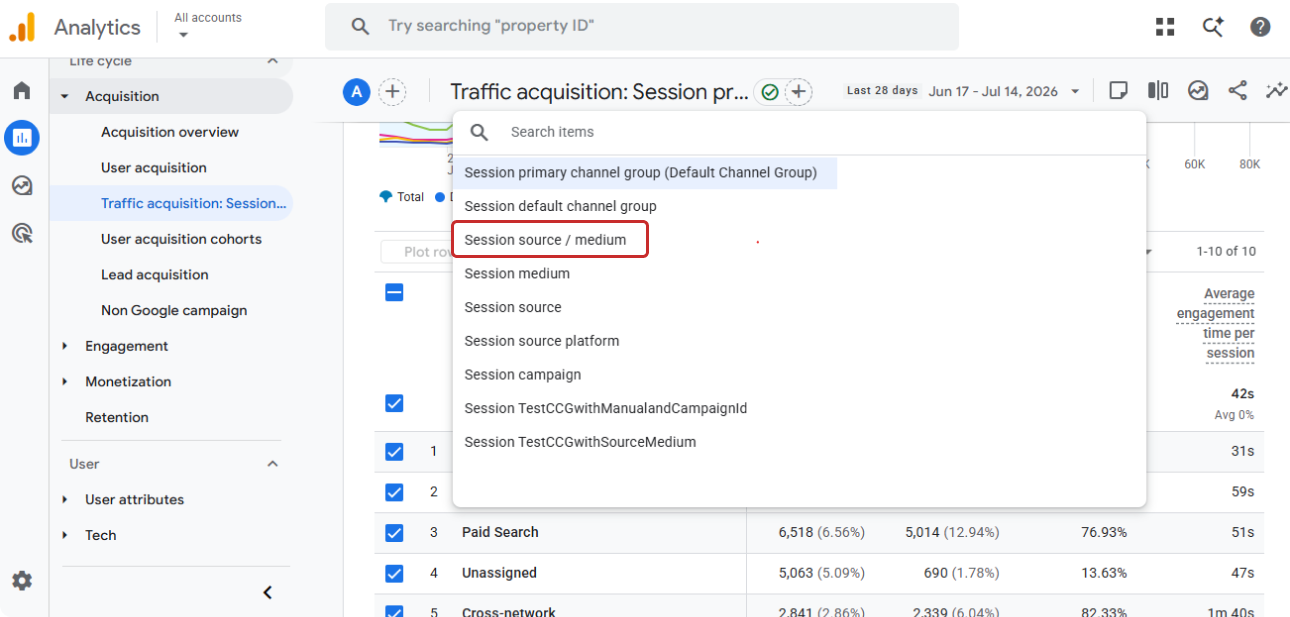Open the Admin gear icon
The image size is (1290, 617).
pyautogui.click(x=22, y=580)
